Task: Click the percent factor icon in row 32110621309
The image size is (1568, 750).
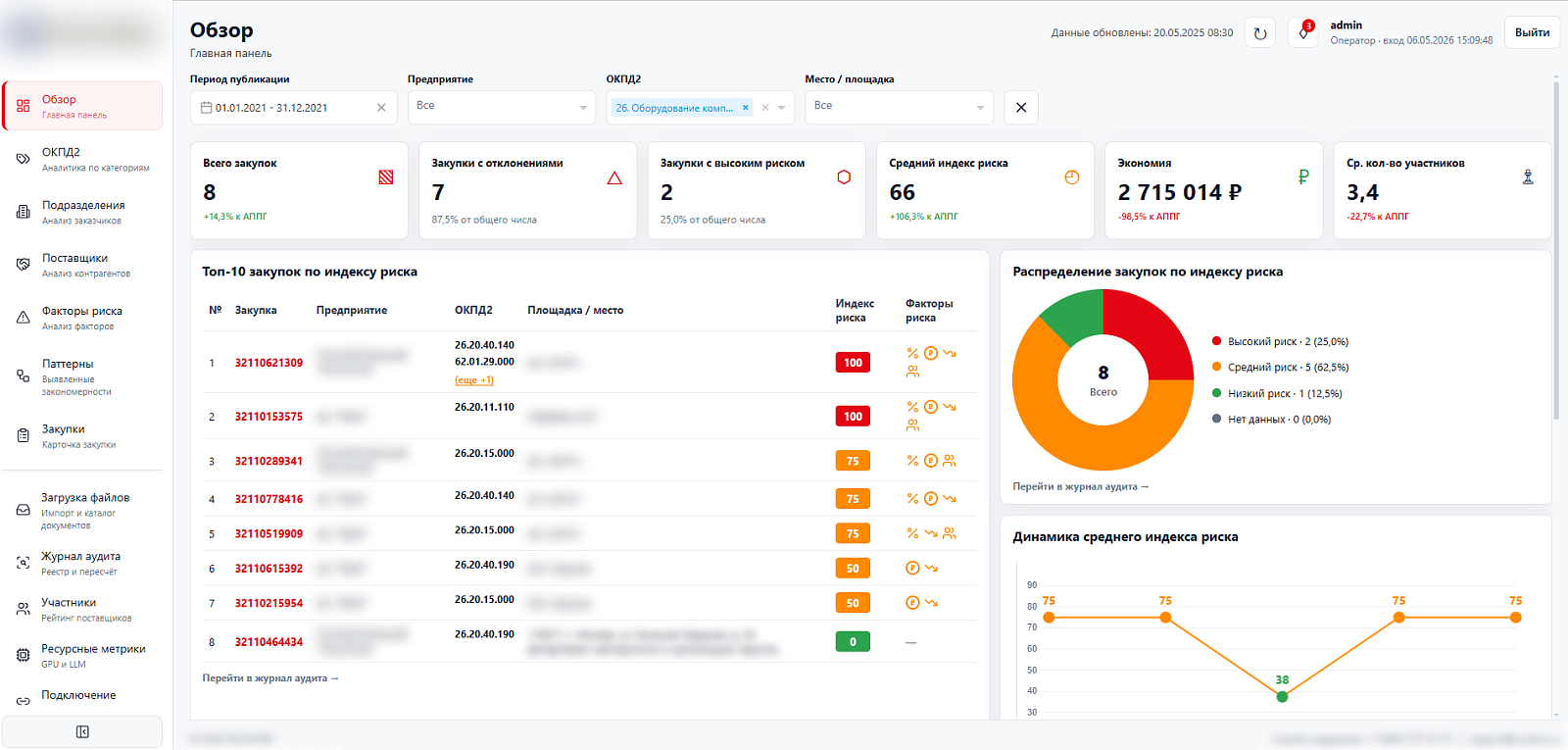Action: (x=912, y=353)
